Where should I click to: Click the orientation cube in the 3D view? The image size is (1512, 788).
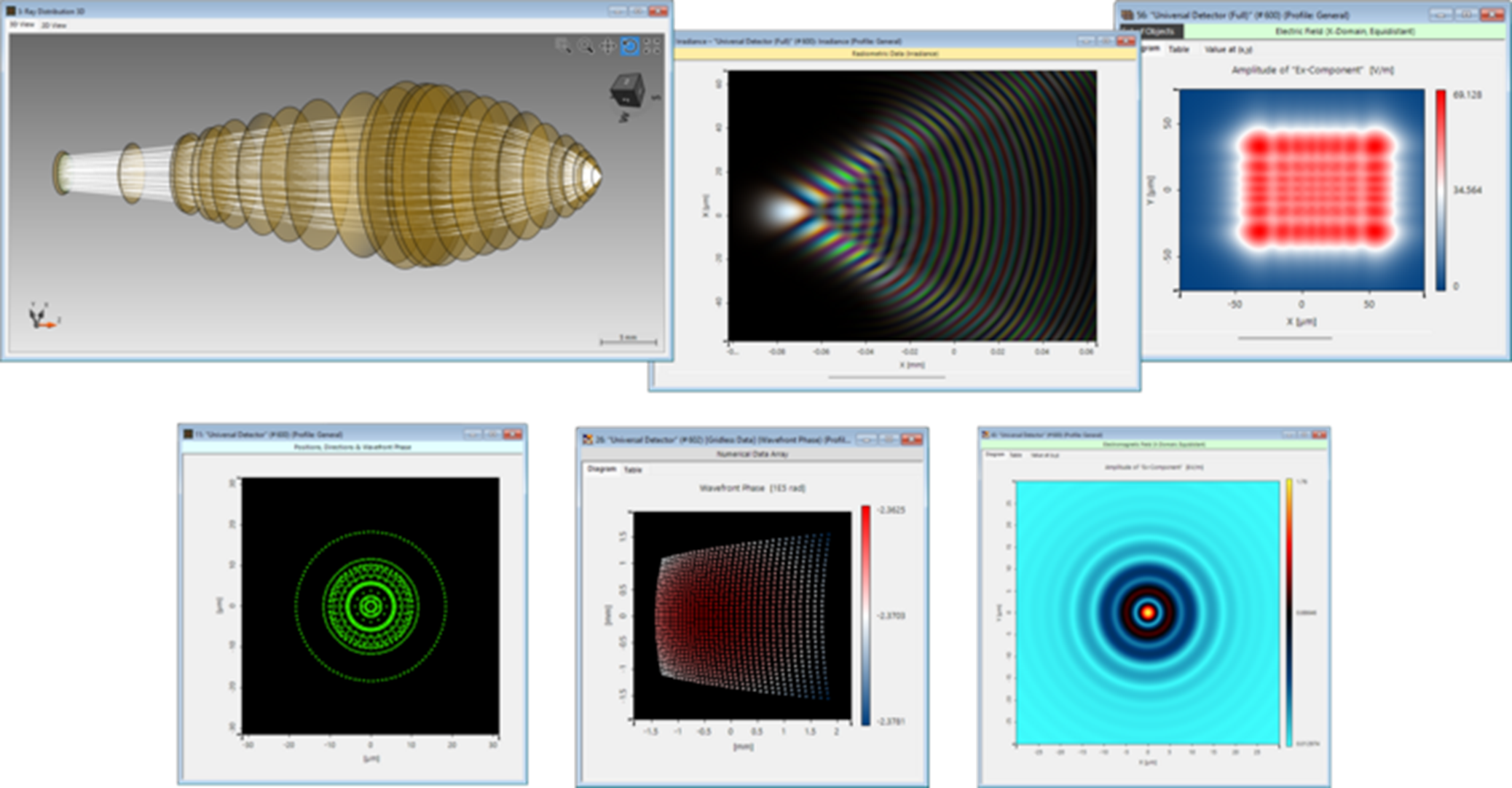(626, 92)
